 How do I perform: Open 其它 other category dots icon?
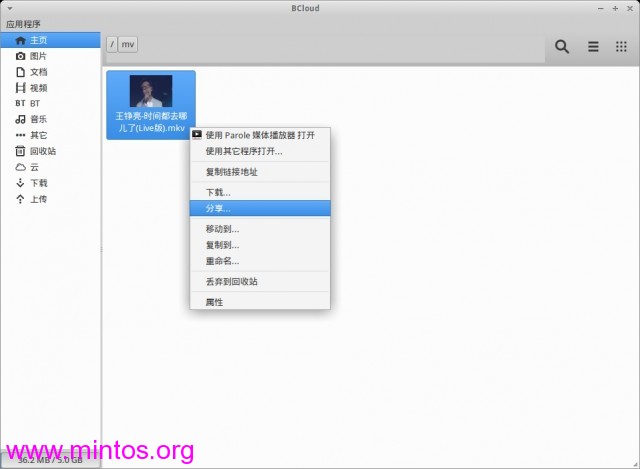(20, 135)
